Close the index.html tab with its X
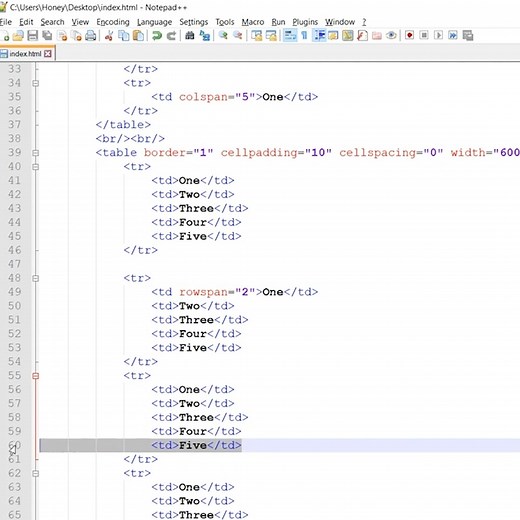This screenshot has height=520, width=520. pyautogui.click(x=48, y=54)
